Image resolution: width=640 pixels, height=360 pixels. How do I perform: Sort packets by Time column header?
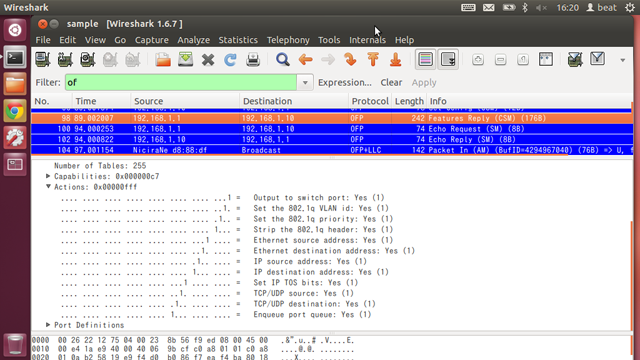click(102, 101)
